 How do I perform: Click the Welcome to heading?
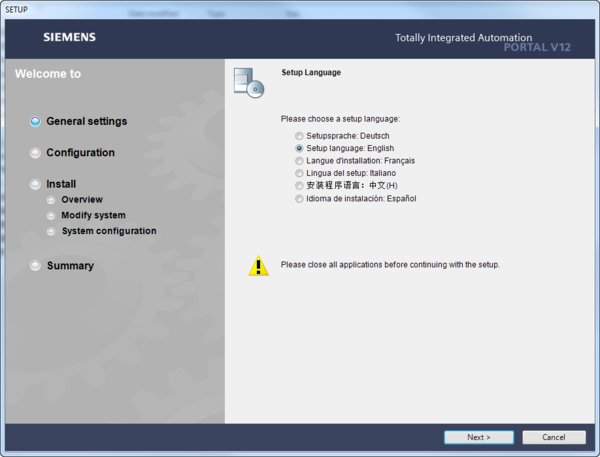point(48,73)
